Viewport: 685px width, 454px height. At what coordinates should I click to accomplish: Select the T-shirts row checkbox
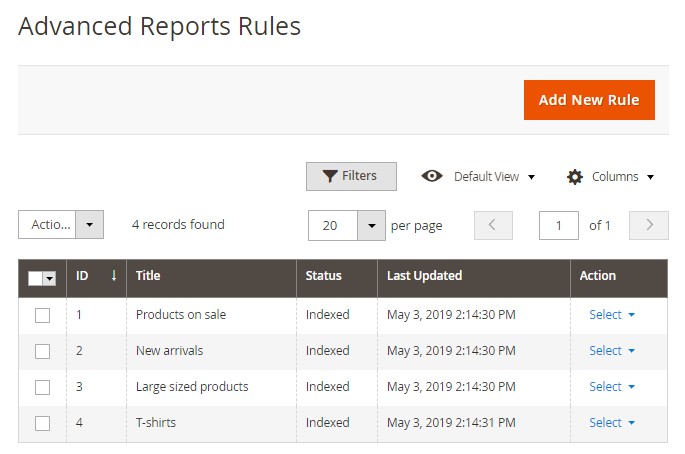[x=42, y=423]
